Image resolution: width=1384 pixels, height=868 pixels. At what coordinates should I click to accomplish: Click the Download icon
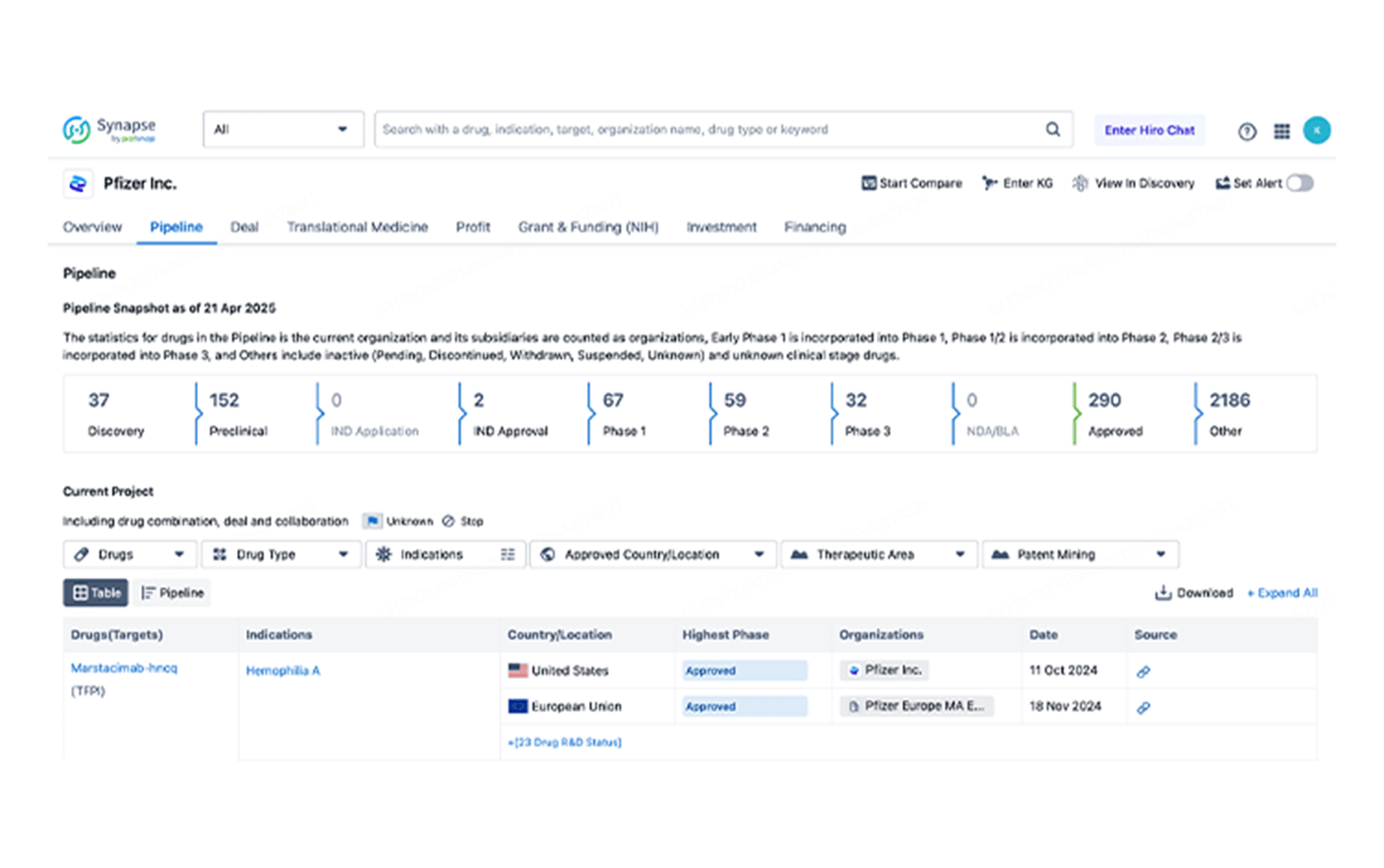(x=1163, y=592)
